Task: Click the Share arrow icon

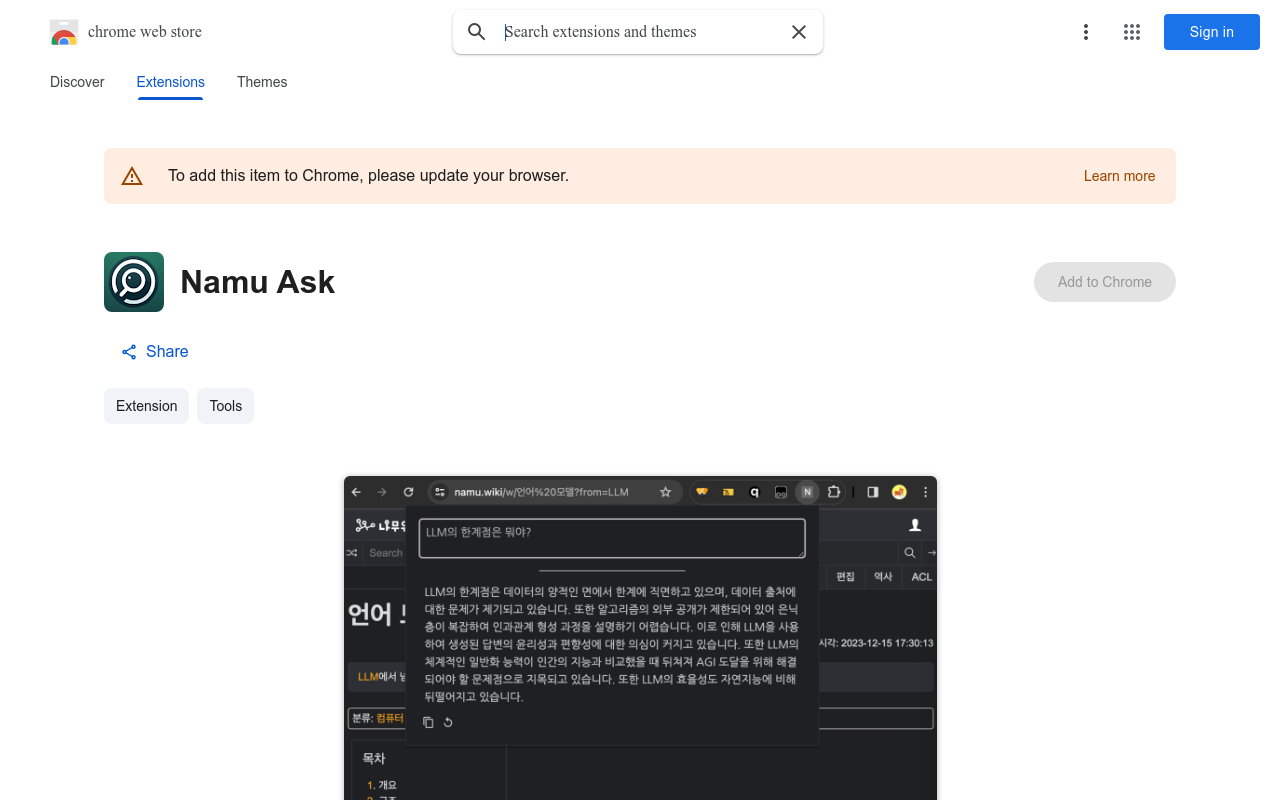Action: pyautogui.click(x=128, y=351)
